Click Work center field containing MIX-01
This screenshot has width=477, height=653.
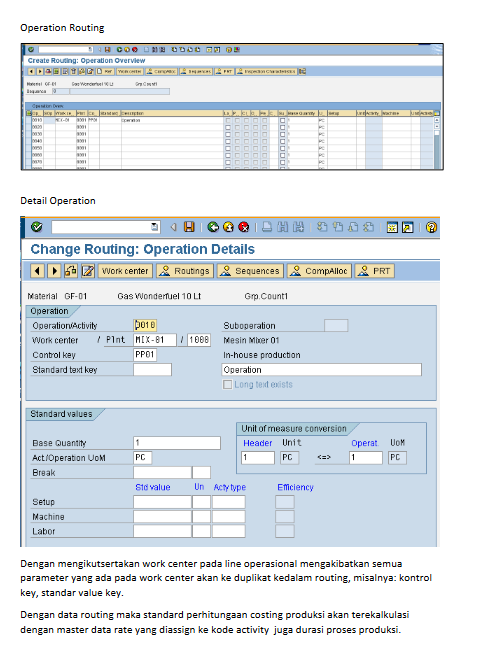tap(155, 340)
